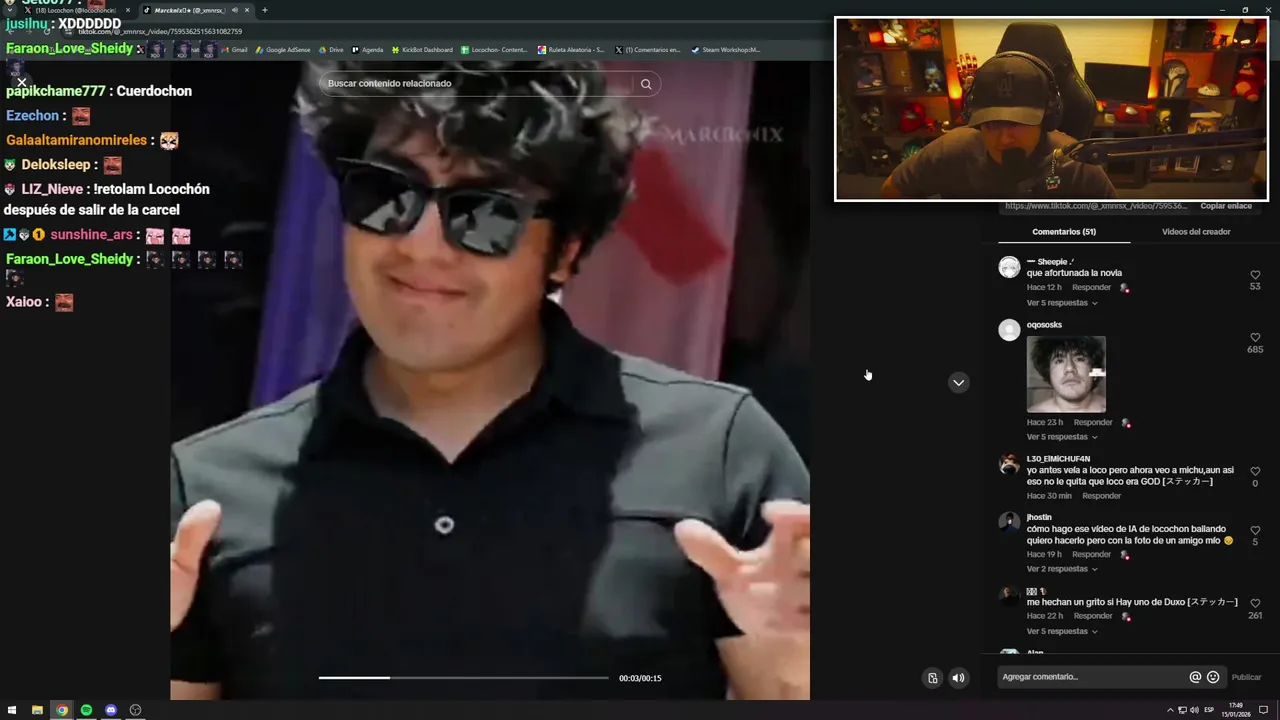Reply to the Duxo comment via Responder
The height and width of the screenshot is (720, 1280).
[1093, 617]
